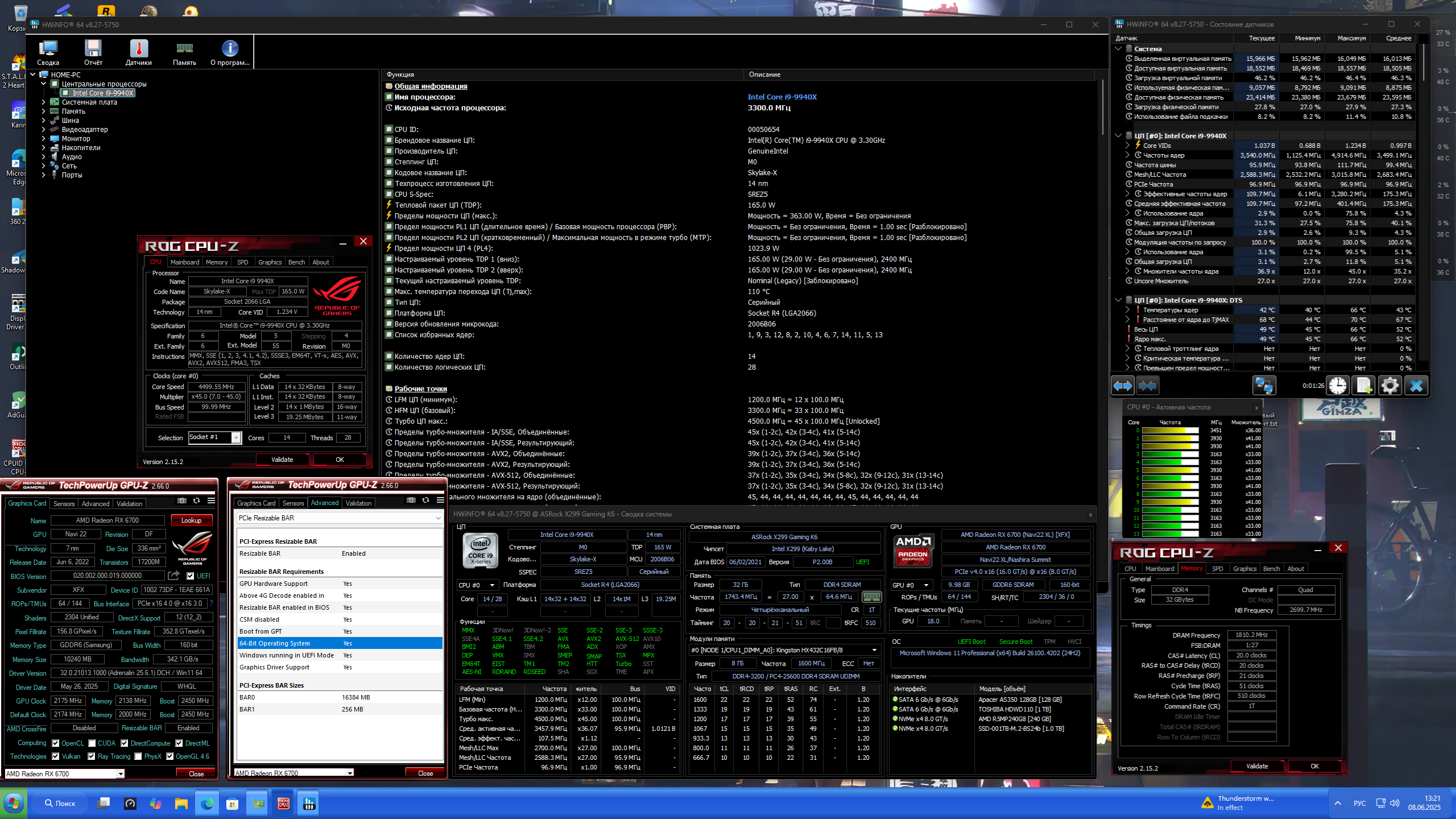Viewport: 1456px width, 819px height.
Task: Open remote network monitoring in sensors window
Action: coord(1264,386)
